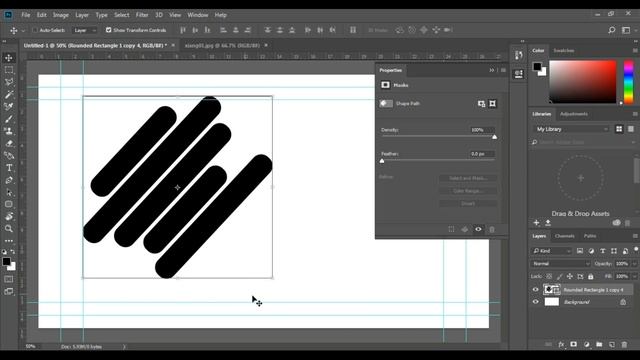
Task: Open the Fill dropdown arrow
Action: (634, 276)
